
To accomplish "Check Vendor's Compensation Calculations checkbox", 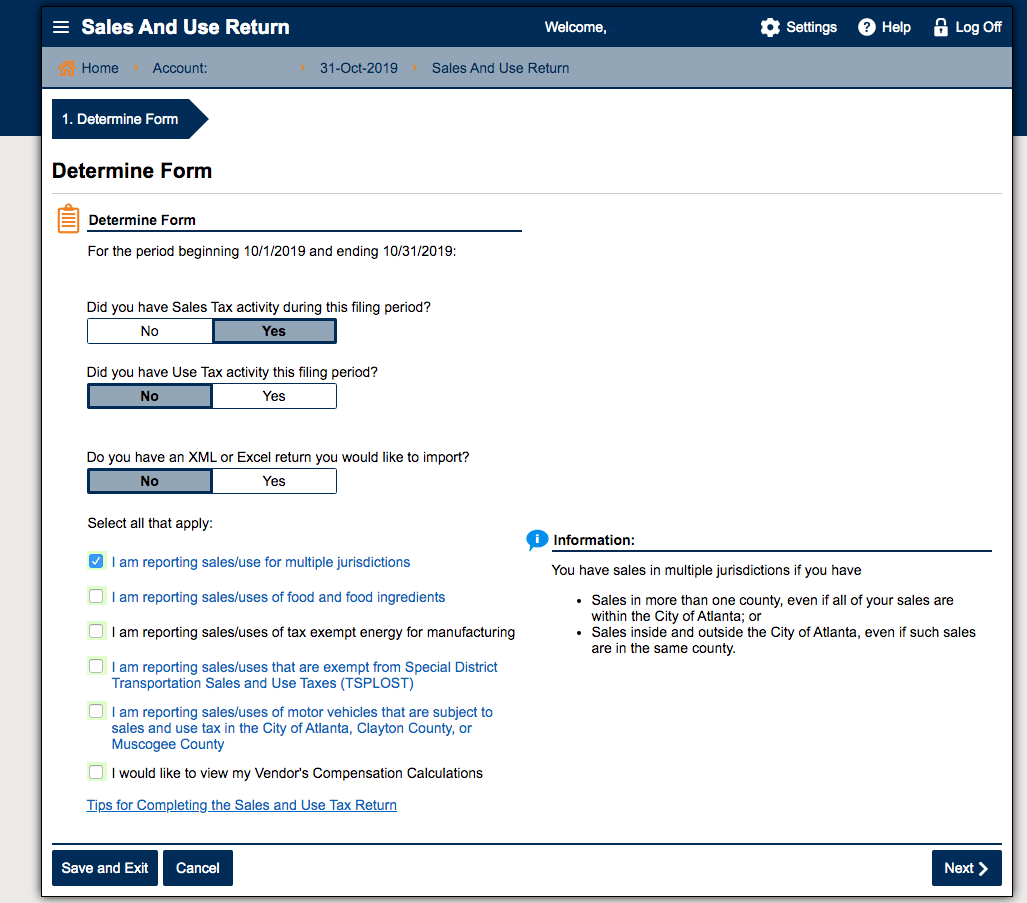I will [96, 772].
